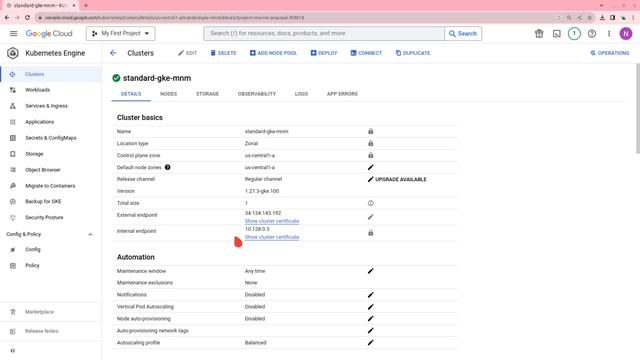This screenshot has width=640, height=360.
Task: Open the My First Project selector
Action: [x=120, y=33]
